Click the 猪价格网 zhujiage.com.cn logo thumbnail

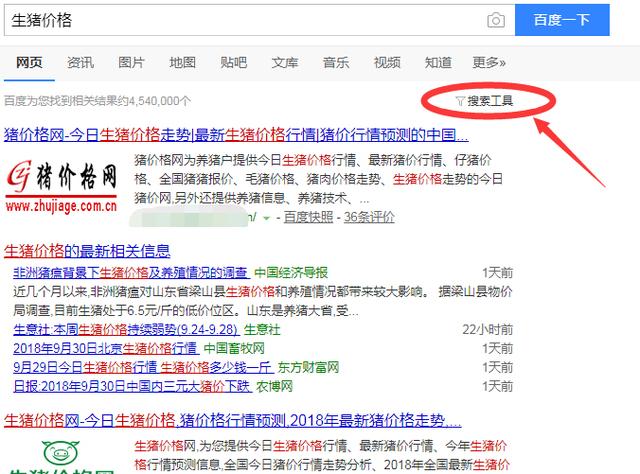click(61, 186)
